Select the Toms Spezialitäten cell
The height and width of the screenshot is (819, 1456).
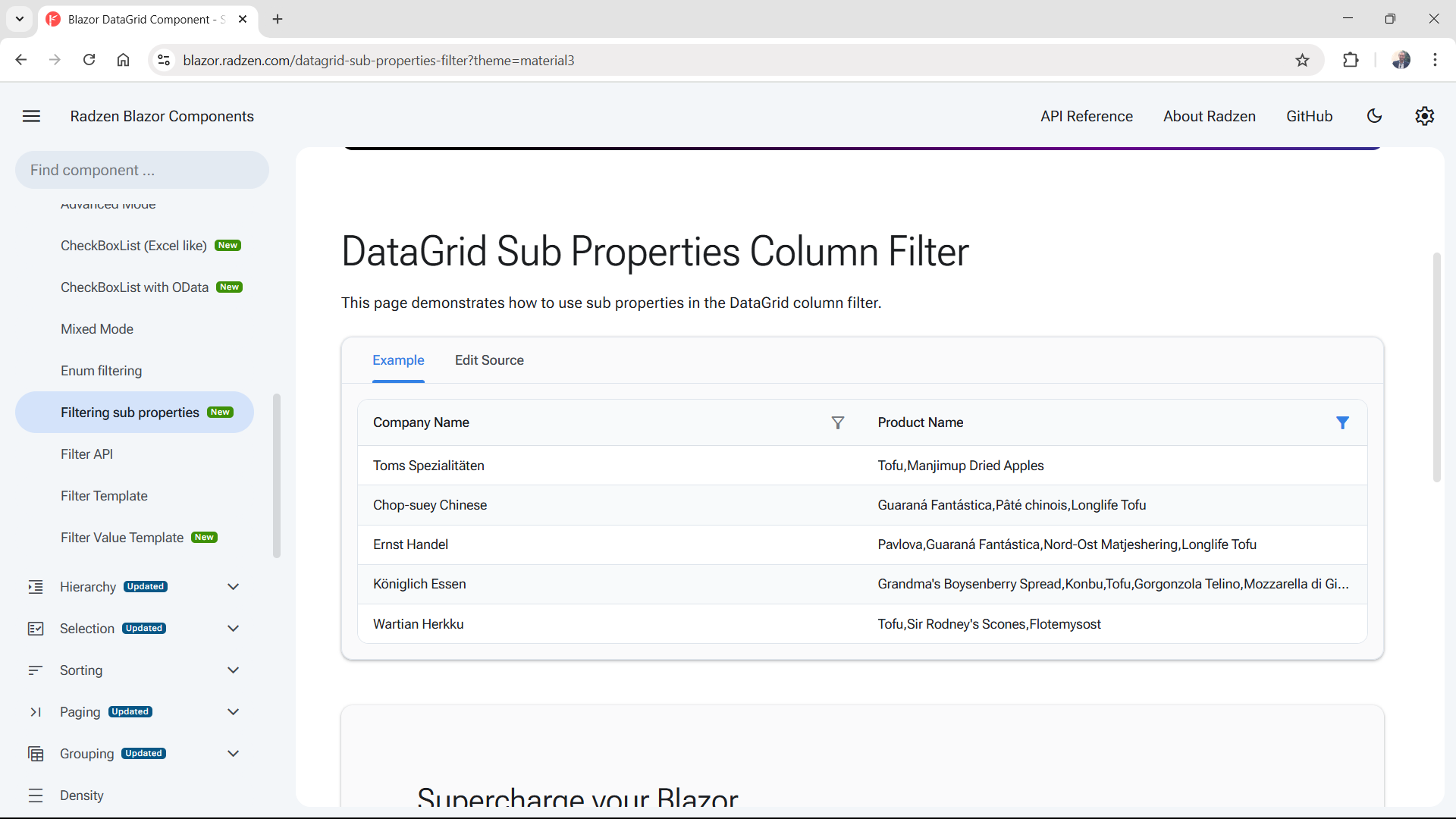pos(610,466)
